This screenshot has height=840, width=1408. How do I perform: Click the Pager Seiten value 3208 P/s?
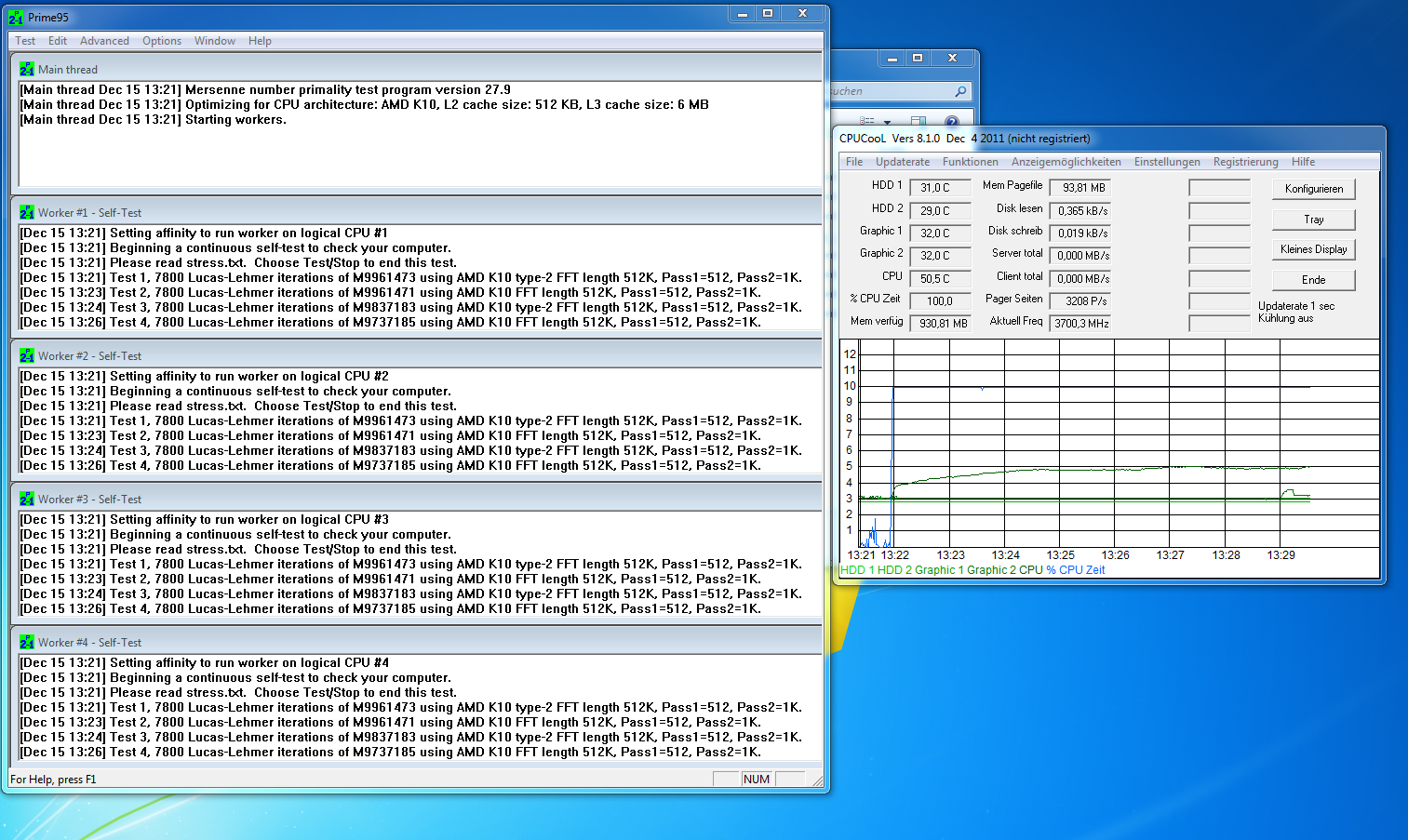1080,301
